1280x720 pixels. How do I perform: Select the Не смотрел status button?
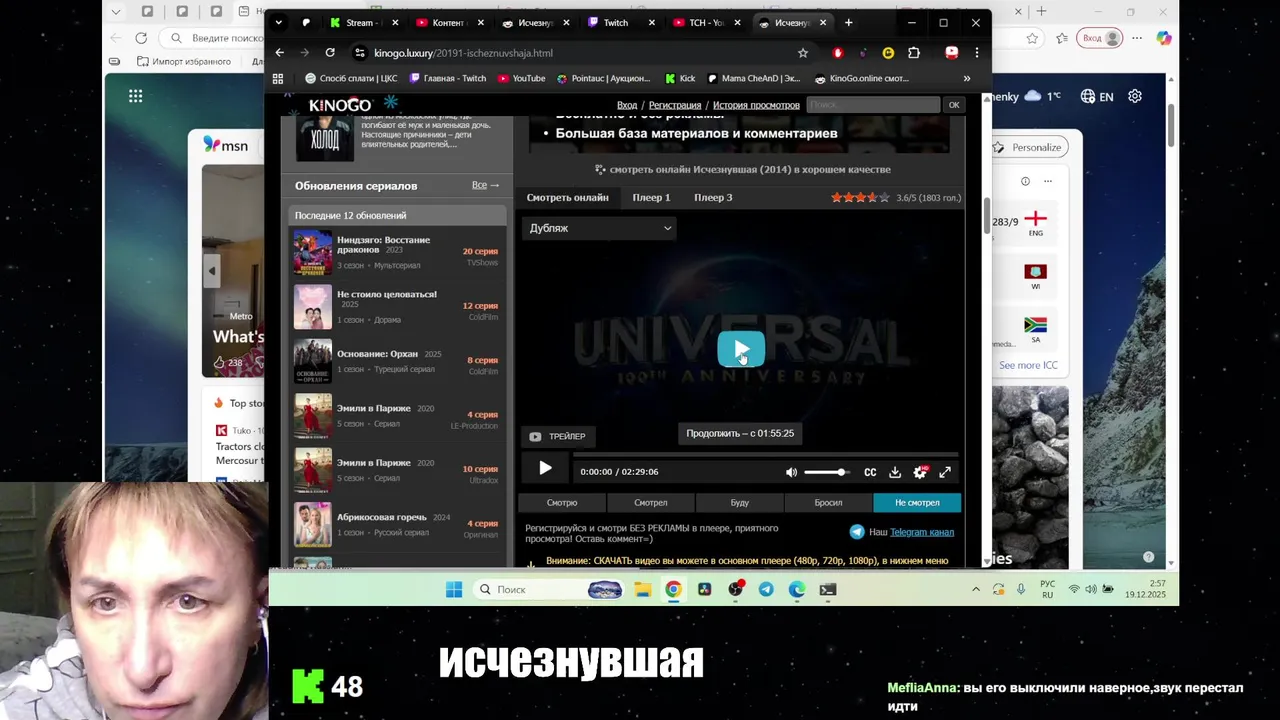point(917,502)
